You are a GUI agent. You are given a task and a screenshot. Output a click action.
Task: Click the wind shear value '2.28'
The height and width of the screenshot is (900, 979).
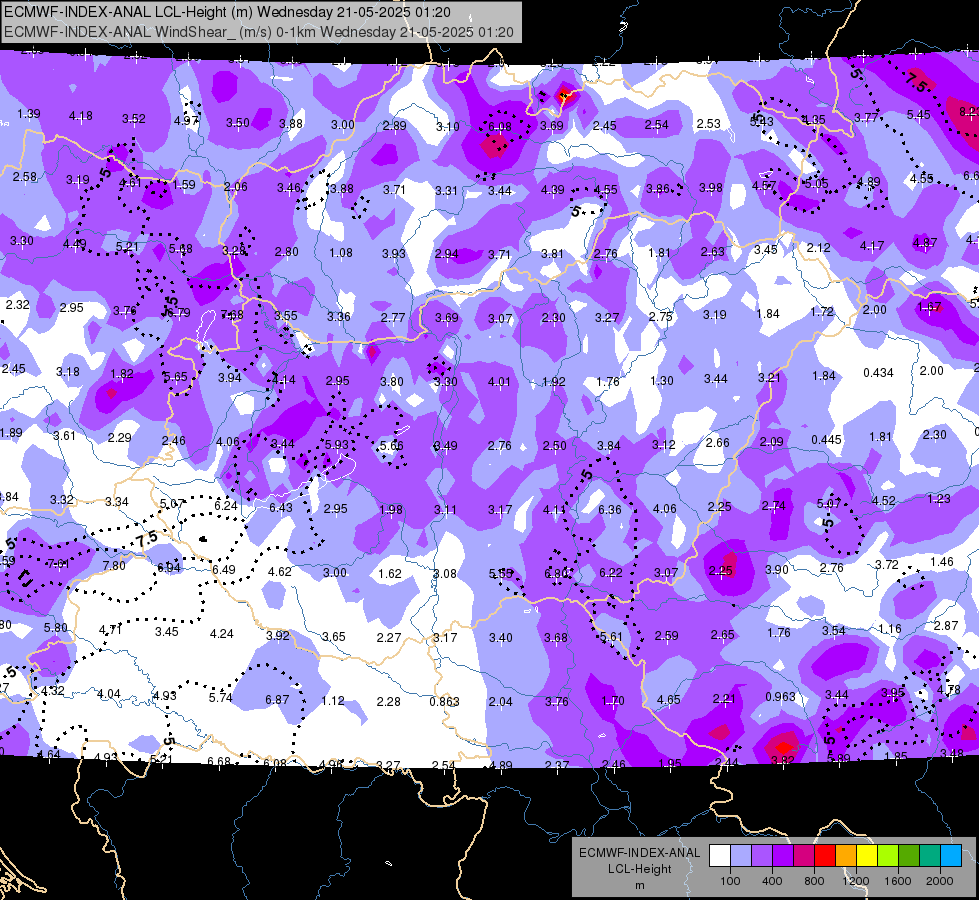(x=388, y=701)
